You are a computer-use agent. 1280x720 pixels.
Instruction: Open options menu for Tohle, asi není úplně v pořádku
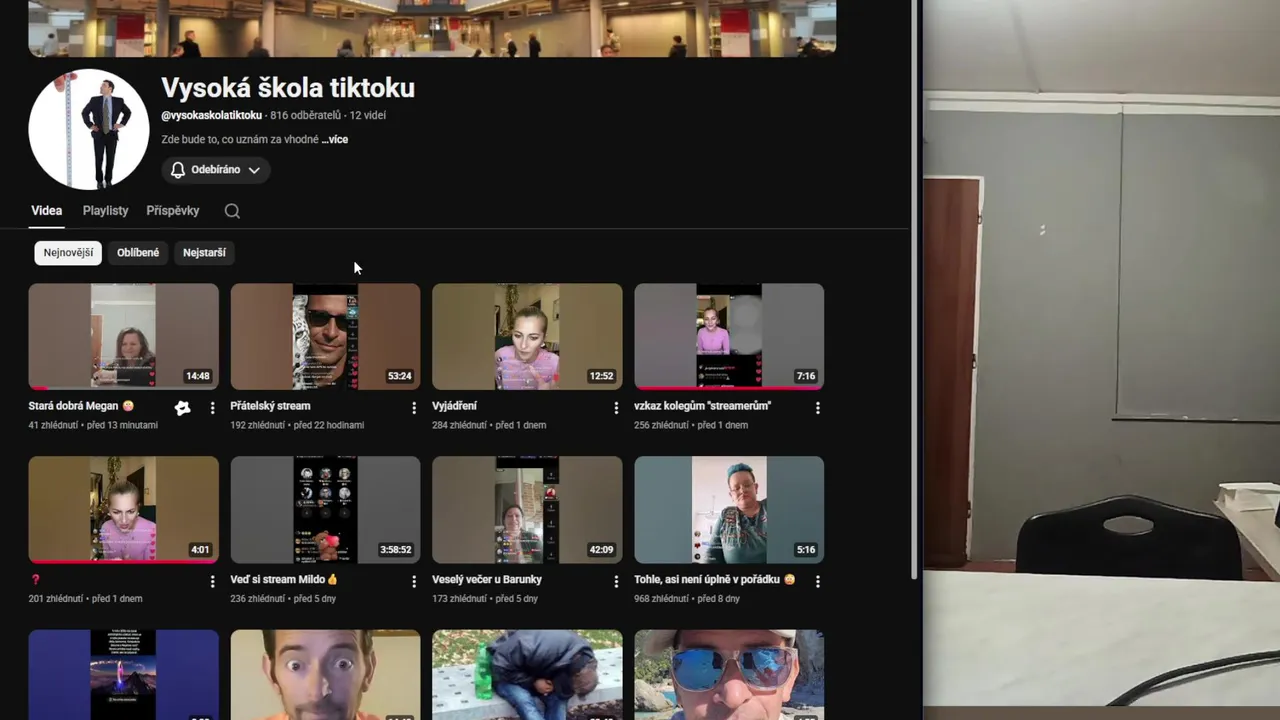818,581
